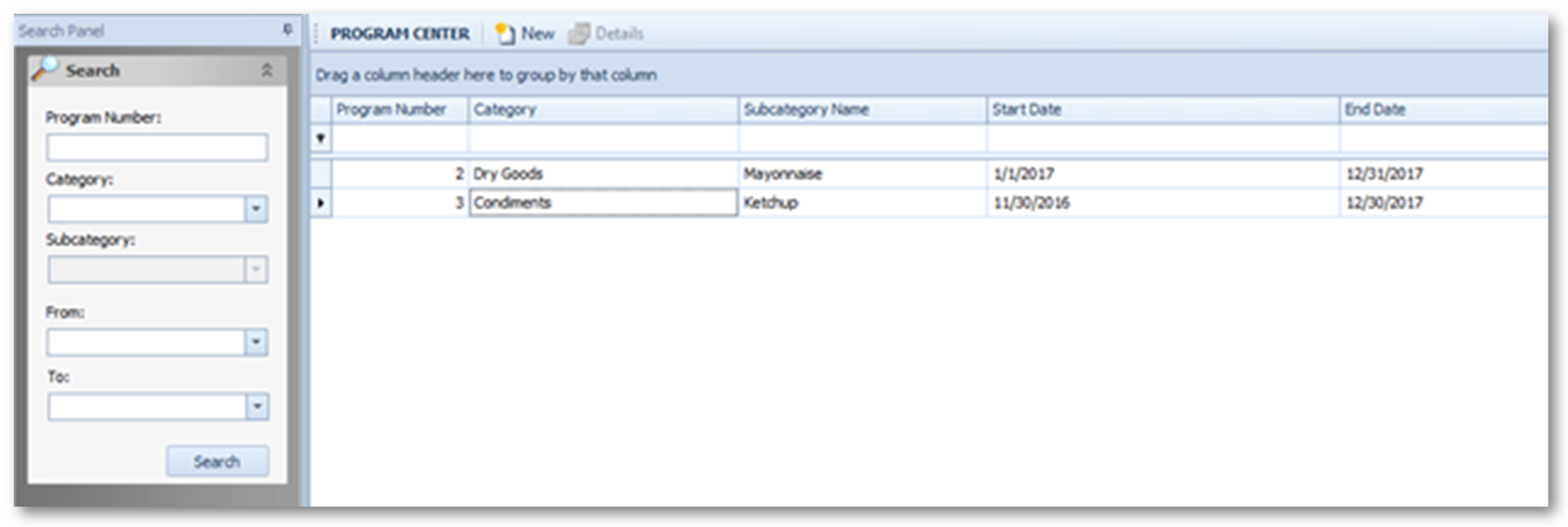Click the pin icon on Search Panel
Viewport: 1568px width, 527px height.
(287, 30)
